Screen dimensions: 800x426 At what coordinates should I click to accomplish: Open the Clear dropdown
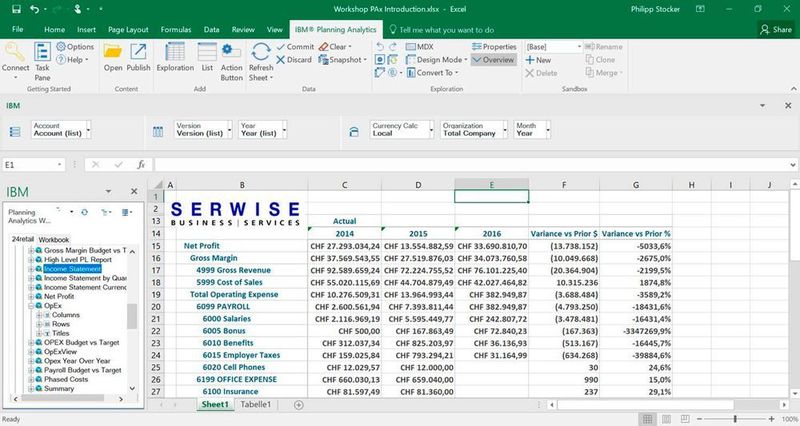tap(335, 46)
